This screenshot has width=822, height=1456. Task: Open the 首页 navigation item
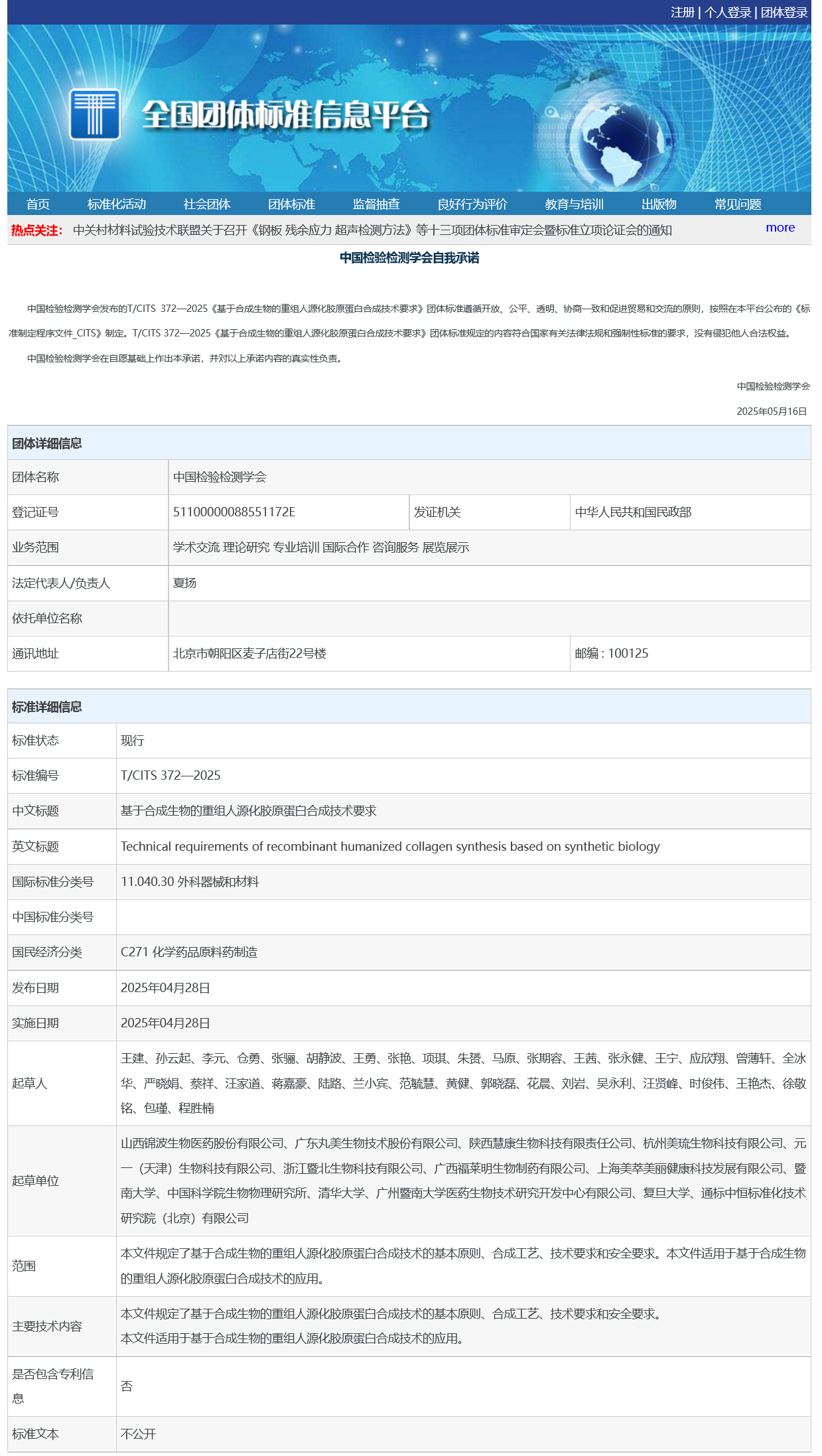(38, 204)
